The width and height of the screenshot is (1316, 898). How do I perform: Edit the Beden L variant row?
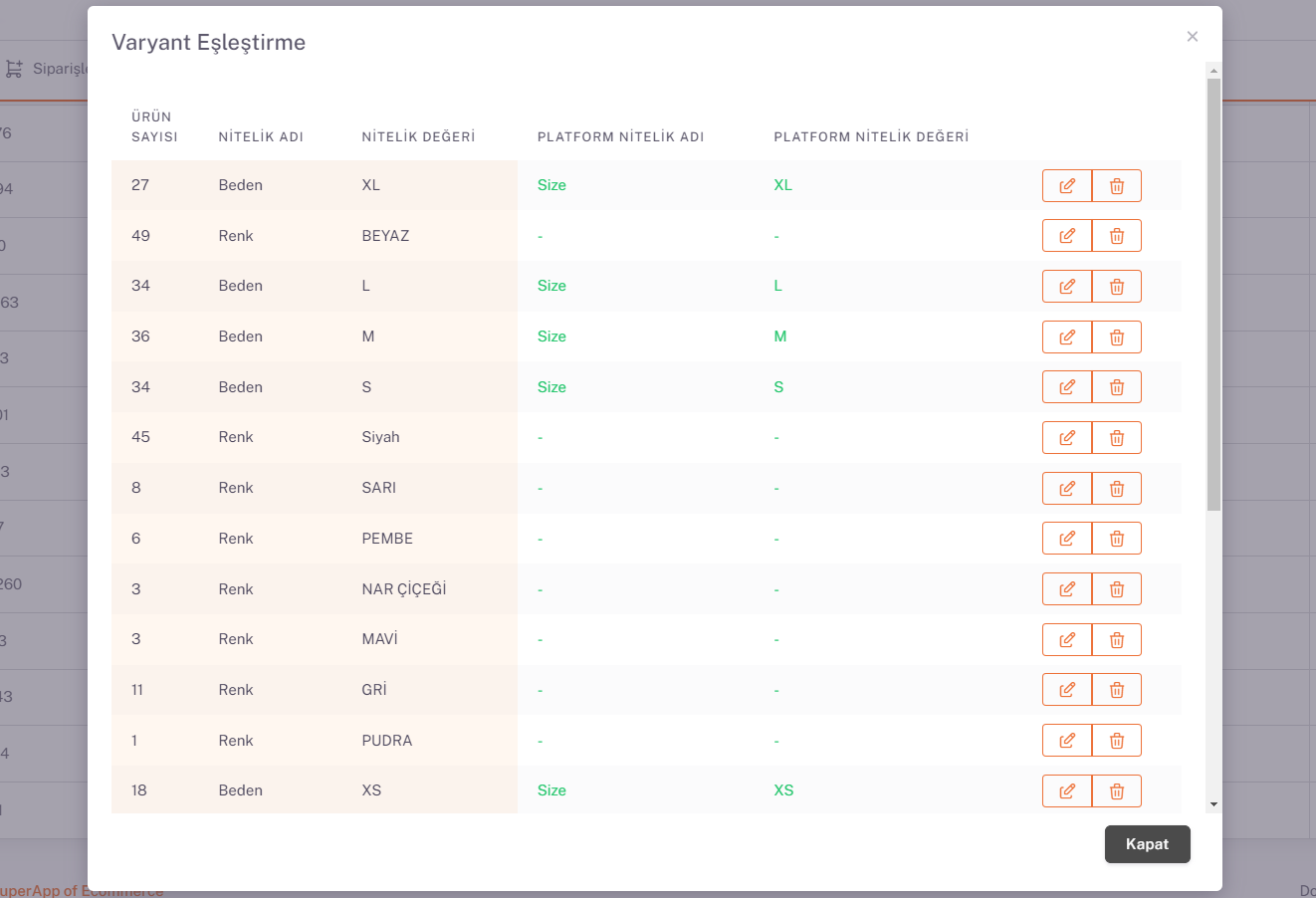pyautogui.click(x=1067, y=286)
